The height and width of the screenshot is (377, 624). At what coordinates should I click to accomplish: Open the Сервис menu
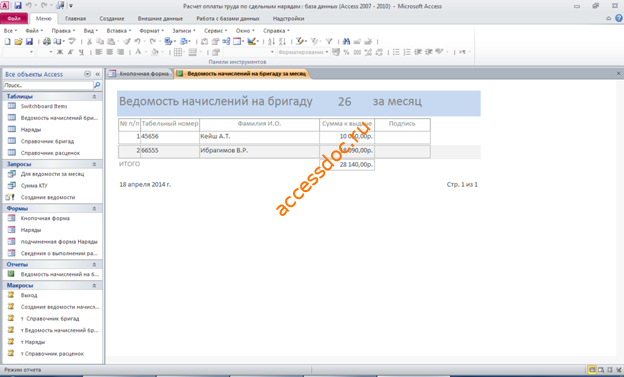[215, 31]
